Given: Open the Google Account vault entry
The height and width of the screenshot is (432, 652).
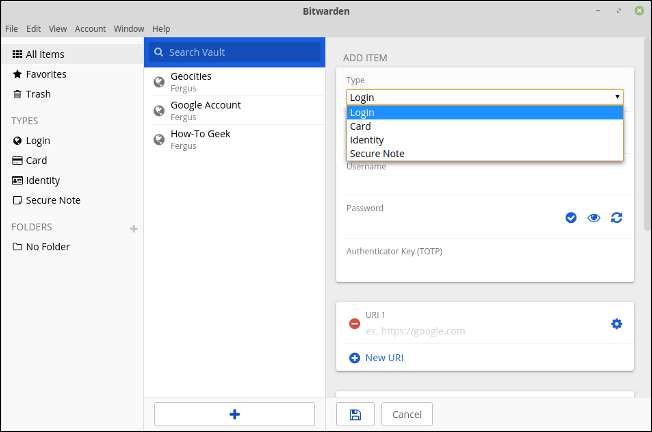Looking at the screenshot, I should 205,110.
